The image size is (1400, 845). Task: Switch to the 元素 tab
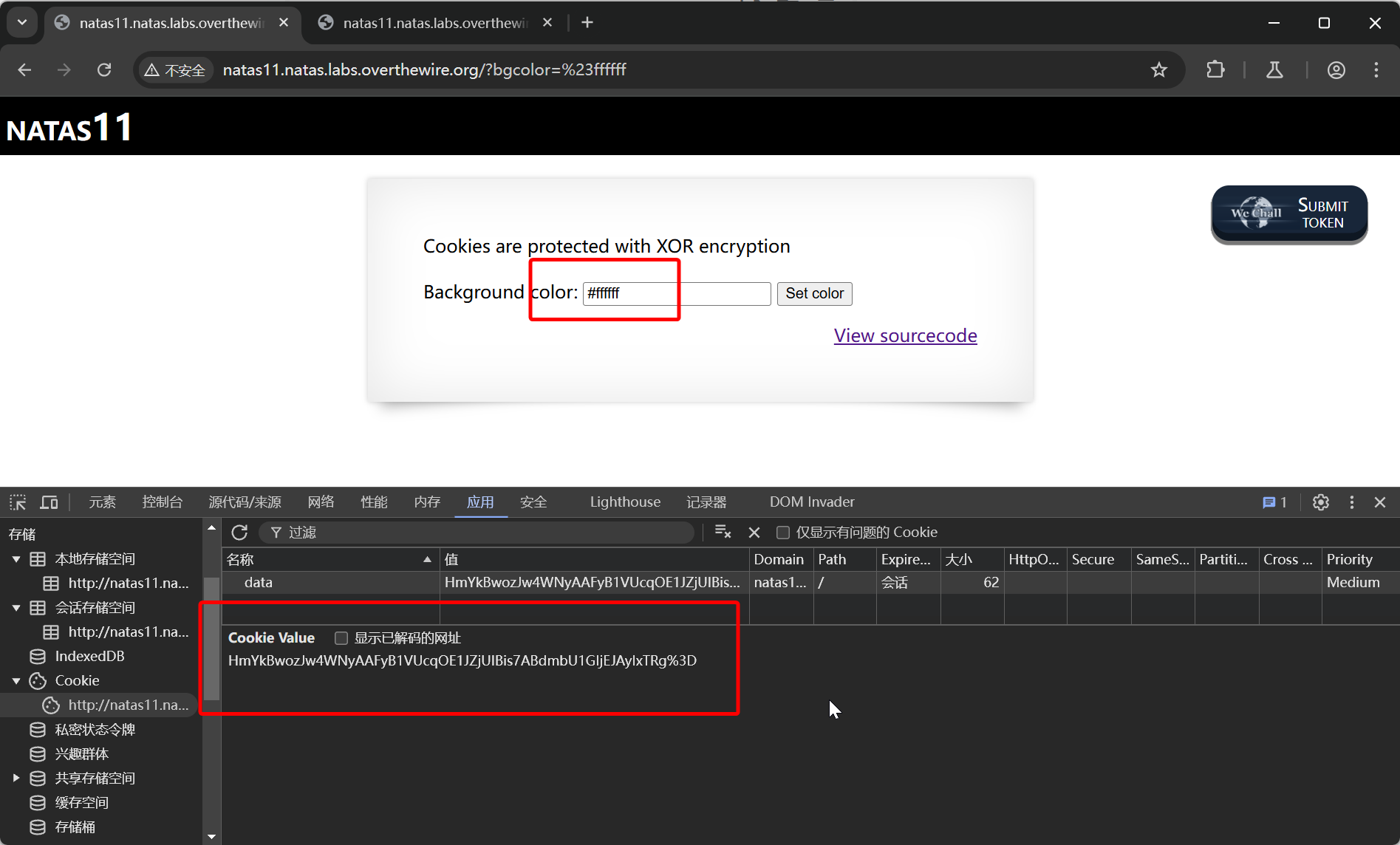tap(102, 502)
